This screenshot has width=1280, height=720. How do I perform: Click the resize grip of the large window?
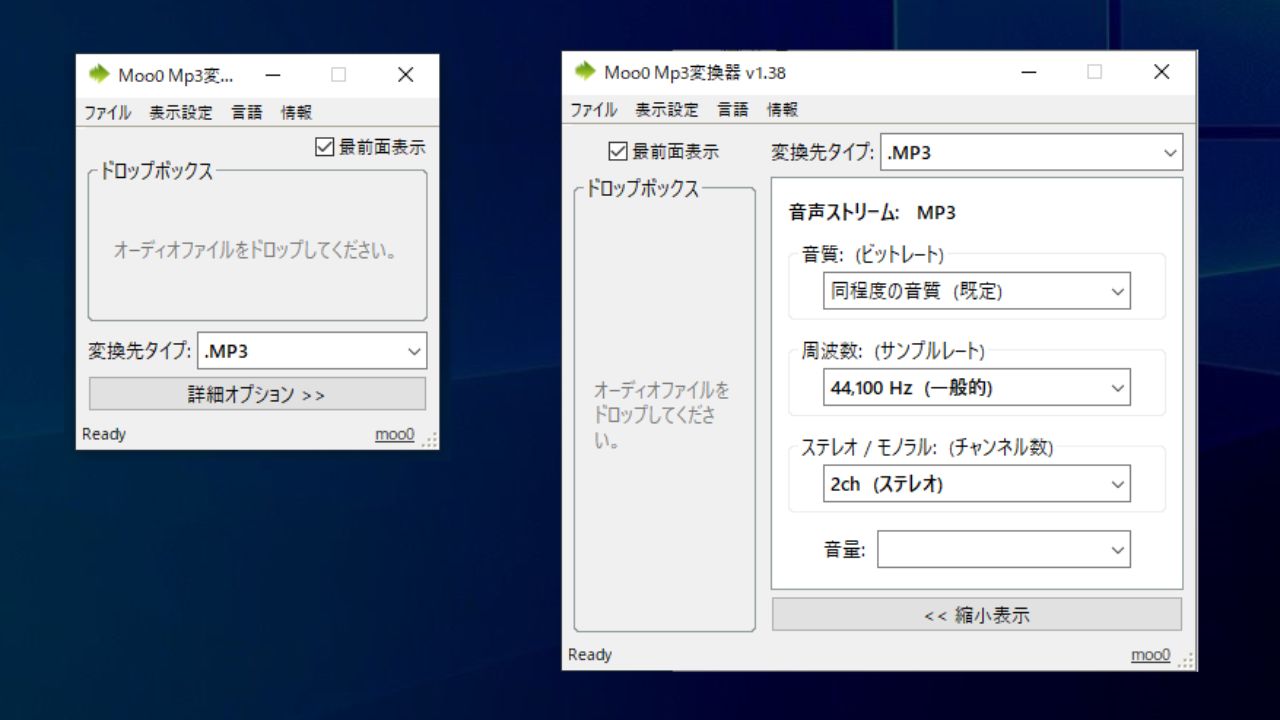1187,661
